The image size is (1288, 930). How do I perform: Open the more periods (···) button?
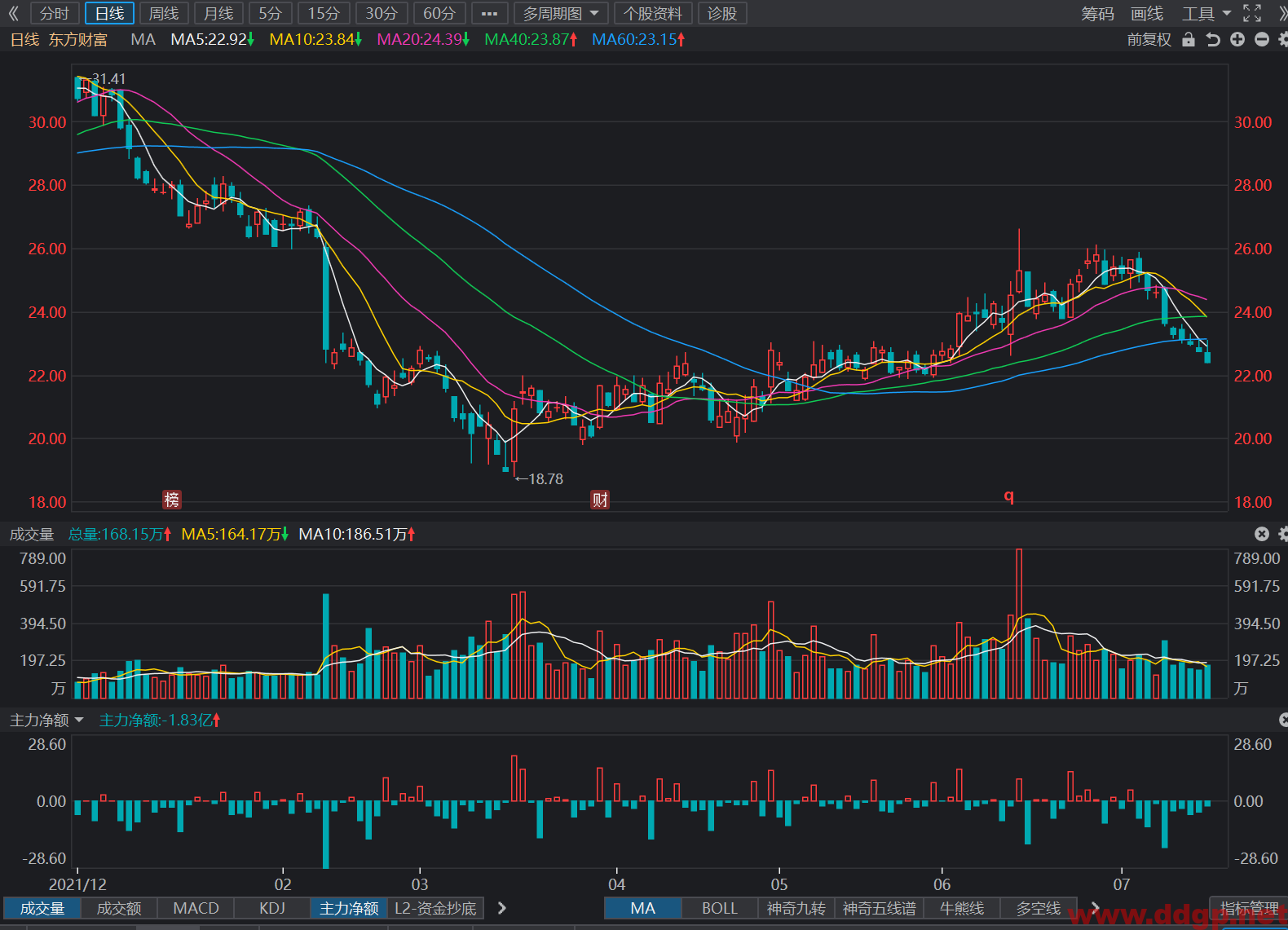tap(489, 14)
